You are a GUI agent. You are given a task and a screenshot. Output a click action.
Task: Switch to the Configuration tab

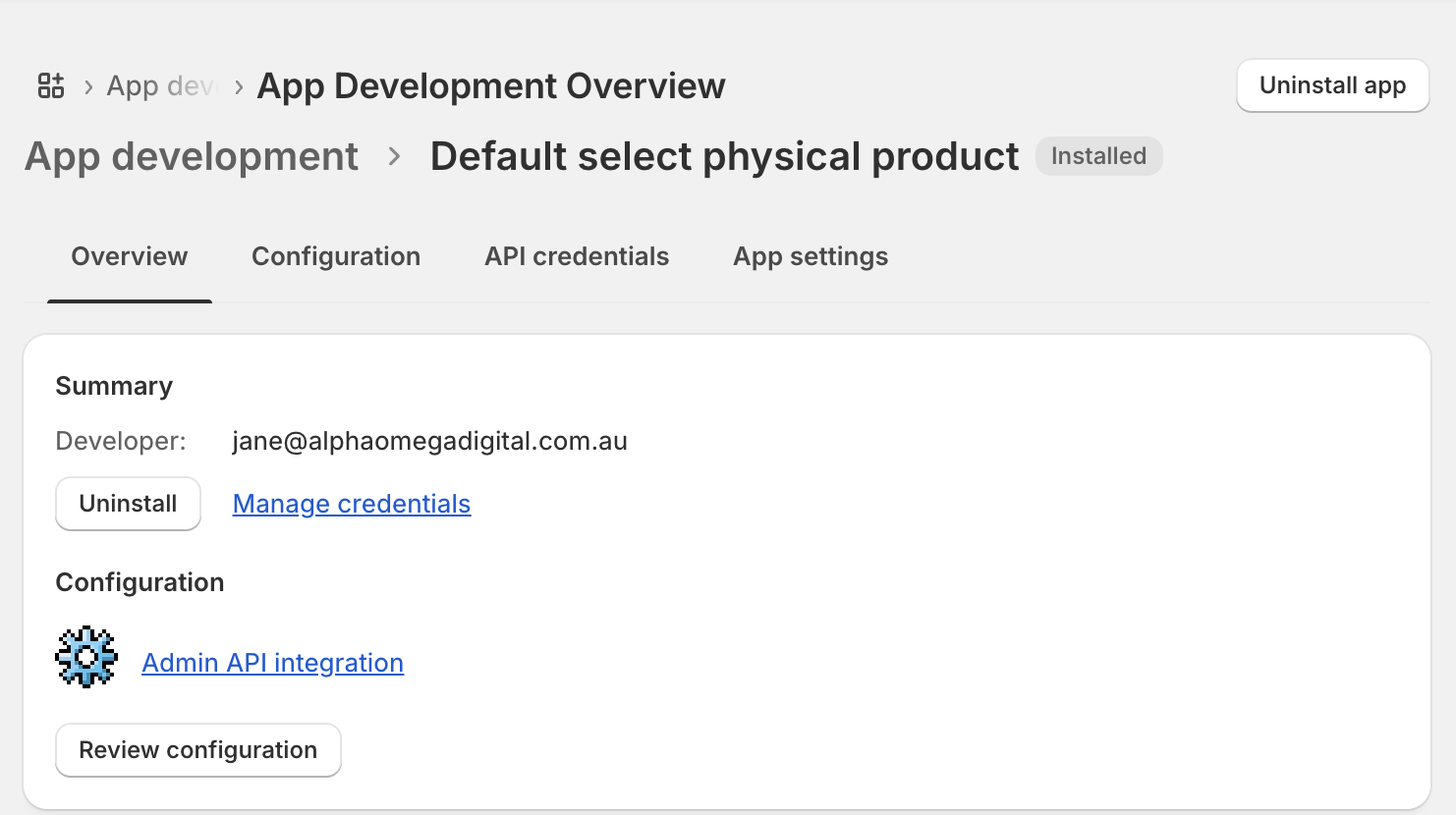[x=336, y=256]
